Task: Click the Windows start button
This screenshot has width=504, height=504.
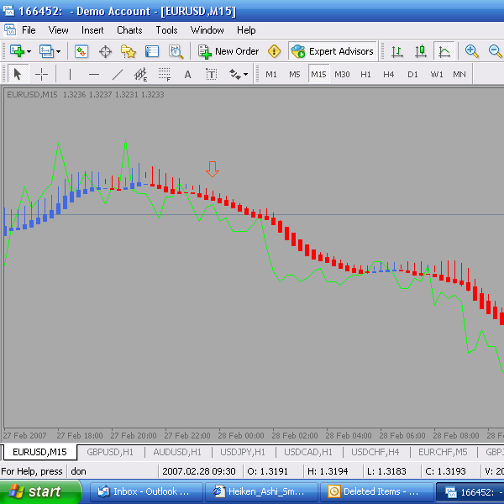Action: [40, 492]
